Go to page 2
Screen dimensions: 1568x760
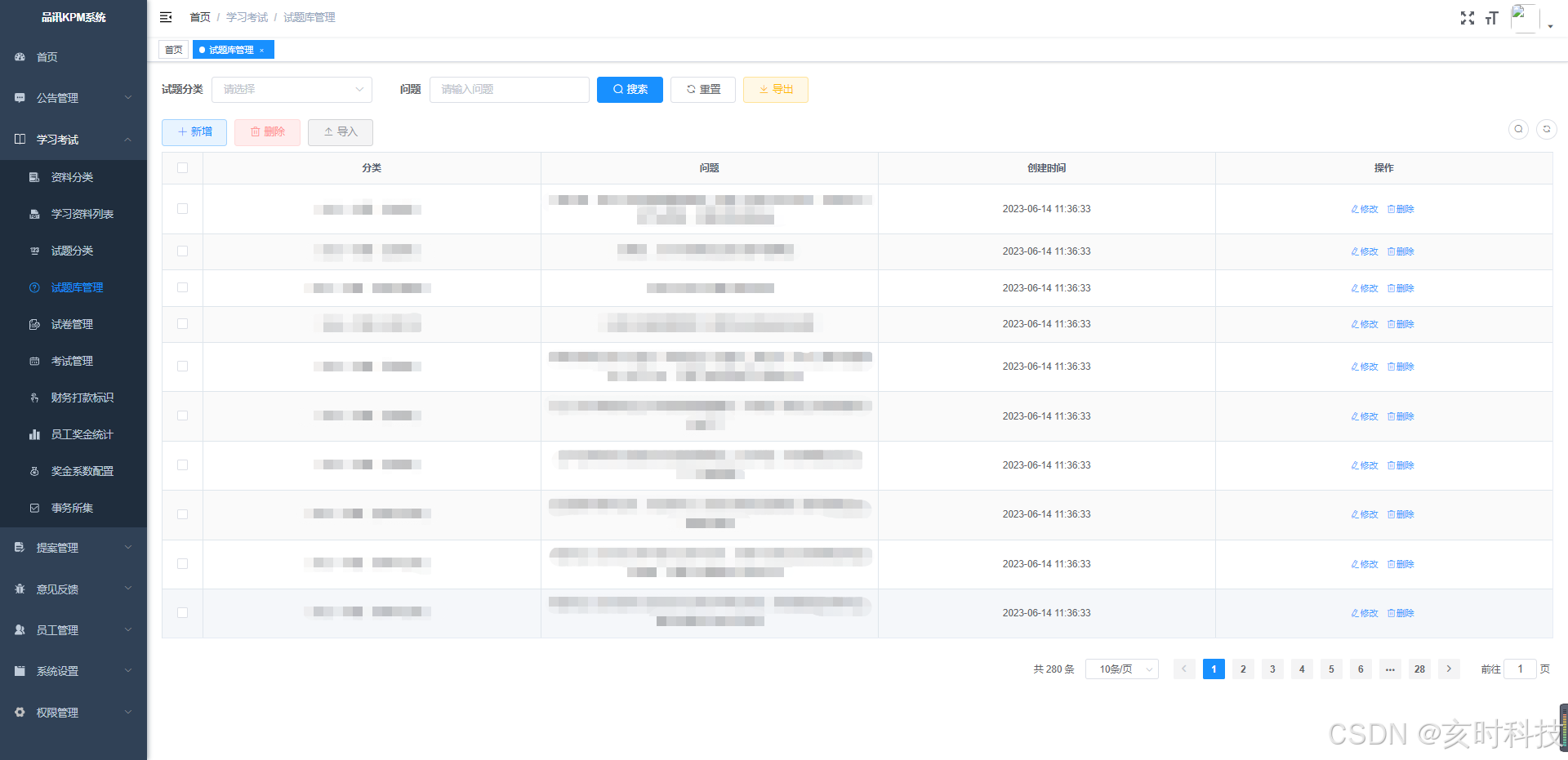[x=1243, y=669]
